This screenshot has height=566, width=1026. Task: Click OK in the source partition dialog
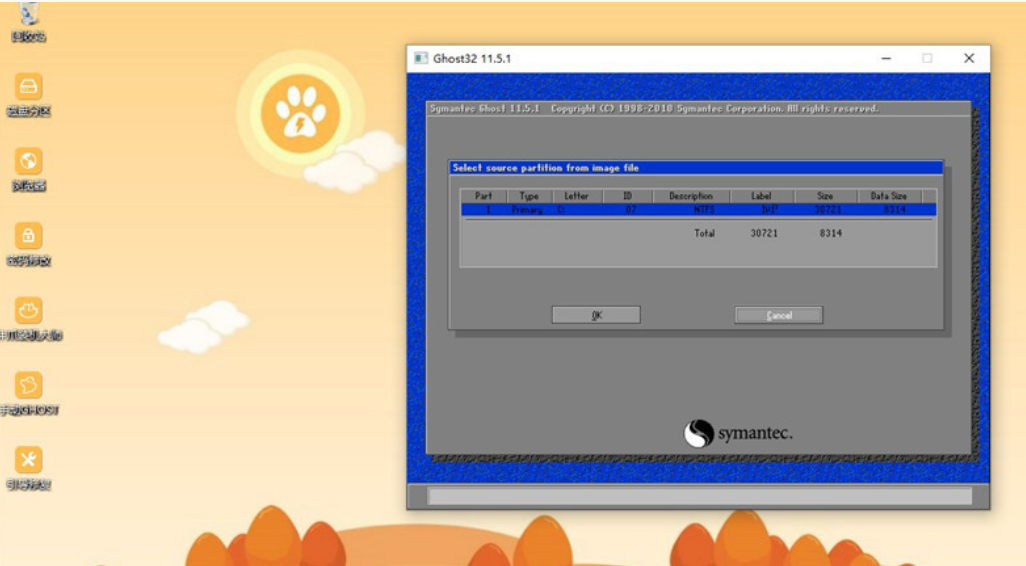[596, 315]
